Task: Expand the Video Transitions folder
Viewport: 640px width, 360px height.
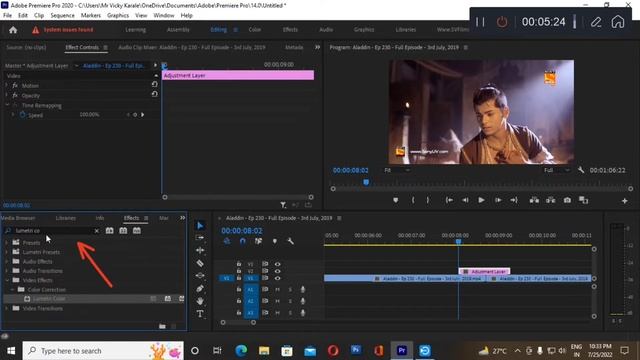Action: [6, 309]
